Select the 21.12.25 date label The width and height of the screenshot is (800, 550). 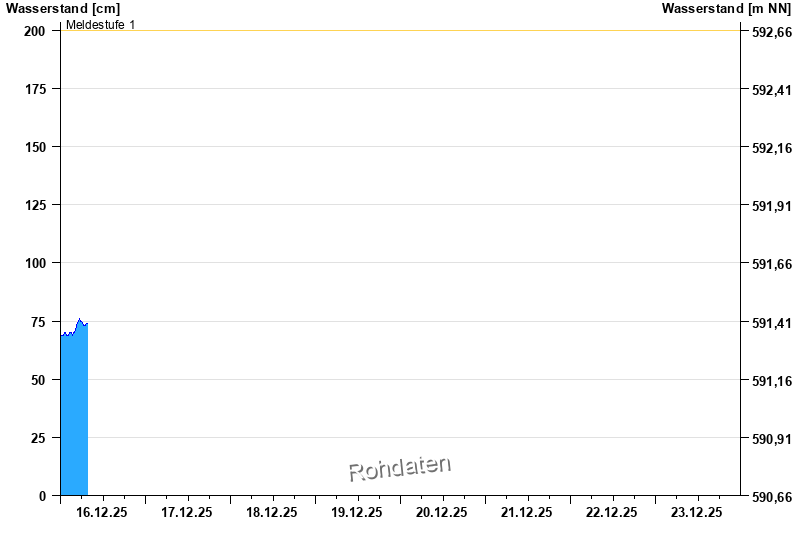coord(527,512)
